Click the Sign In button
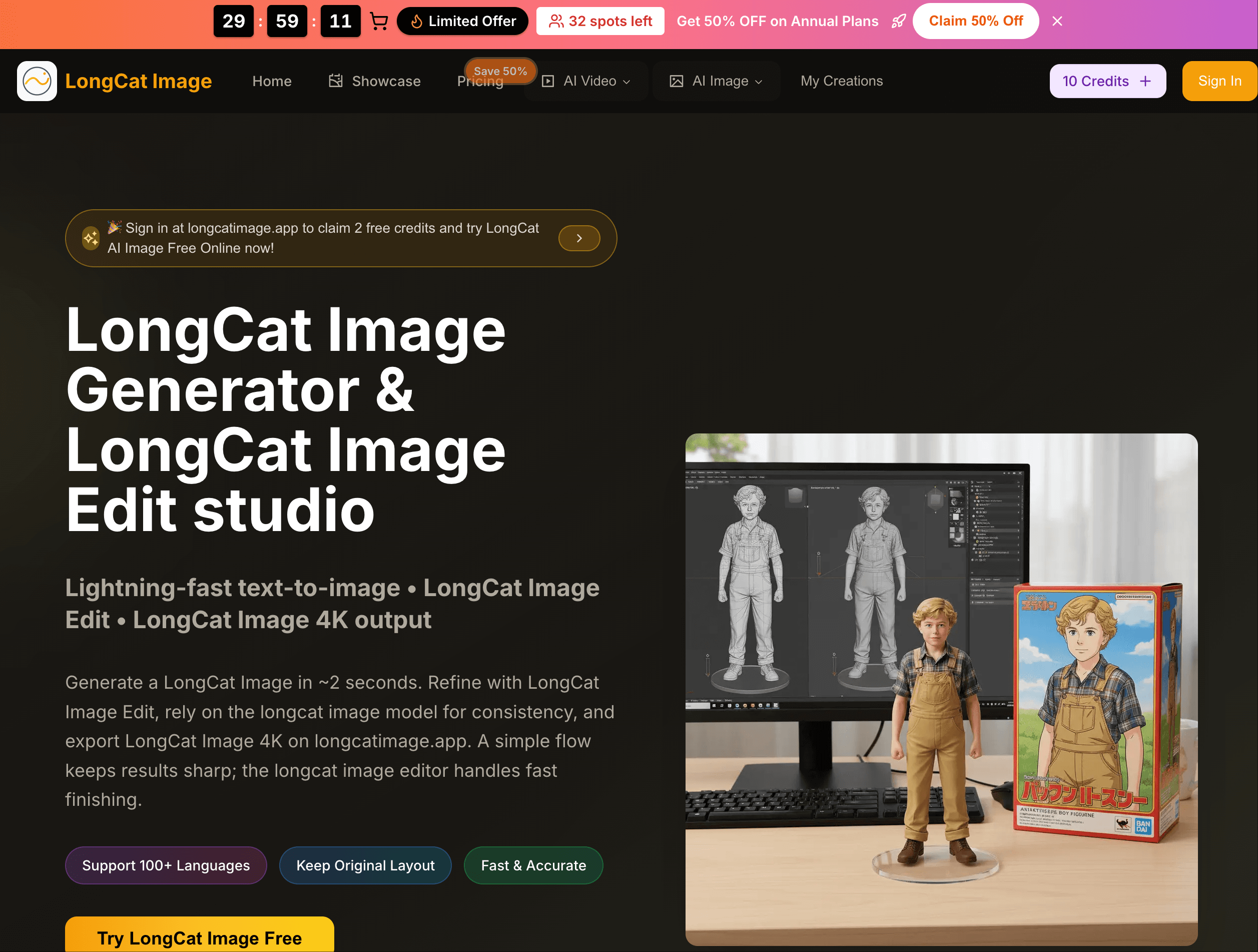 1219,81
